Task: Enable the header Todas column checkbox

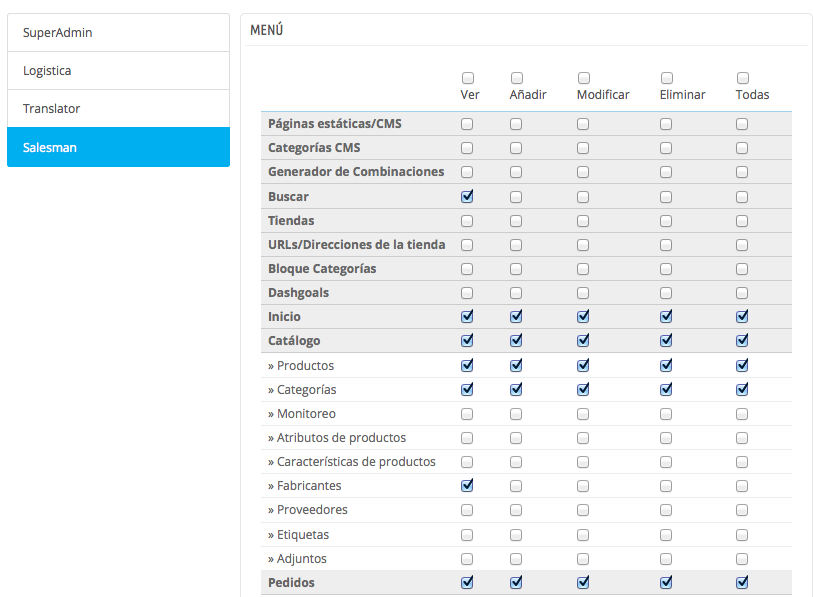Action: pyautogui.click(x=743, y=78)
